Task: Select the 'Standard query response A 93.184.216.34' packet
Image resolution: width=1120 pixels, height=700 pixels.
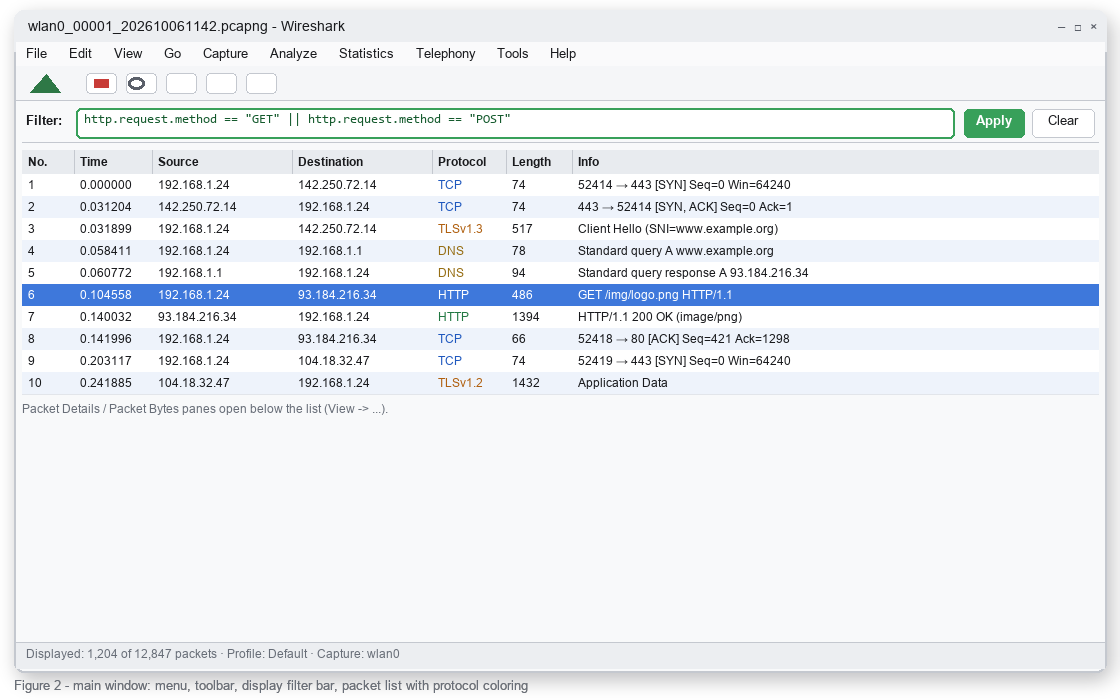Action: pyautogui.click(x=560, y=273)
